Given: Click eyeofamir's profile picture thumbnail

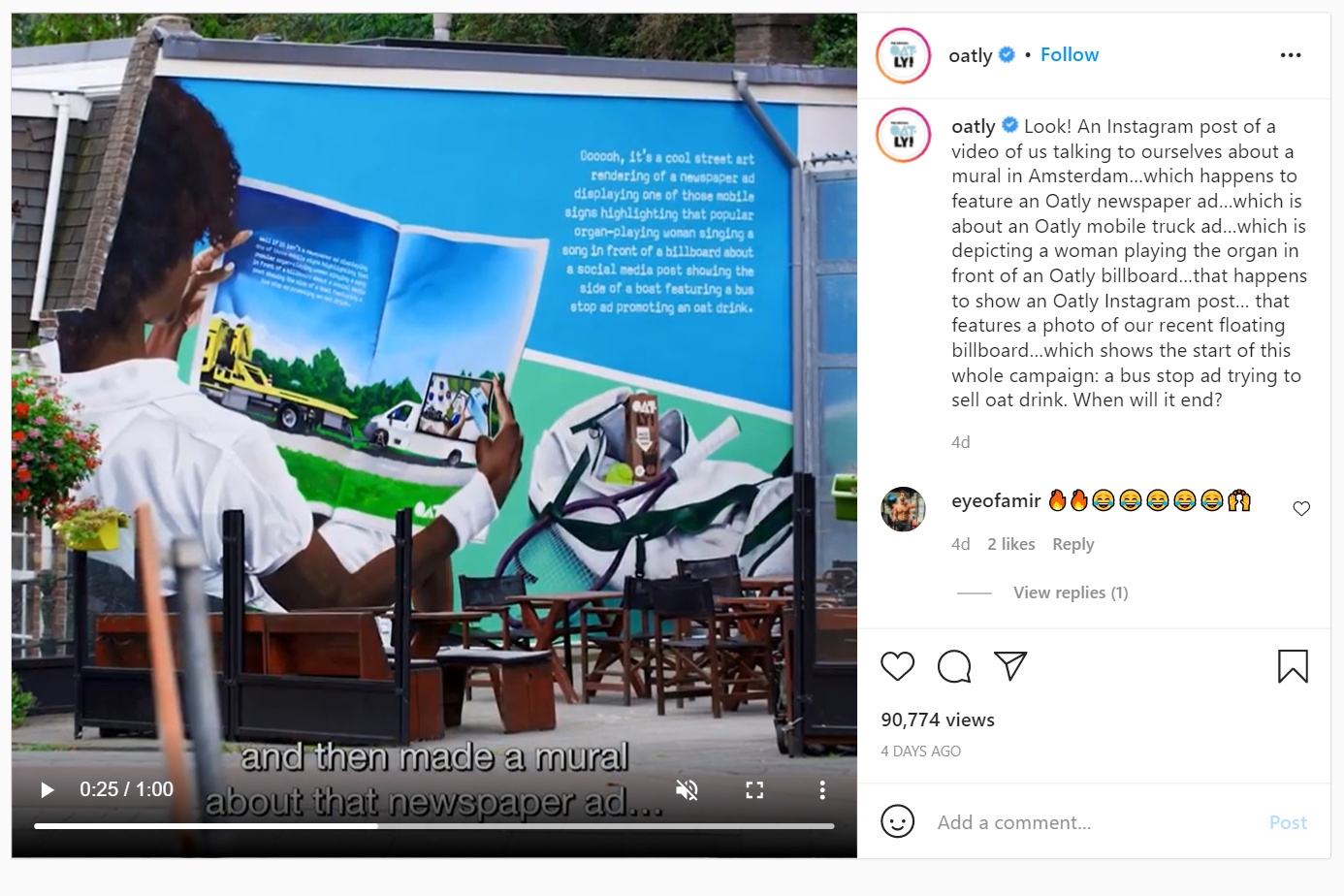Looking at the screenshot, I should [903, 509].
